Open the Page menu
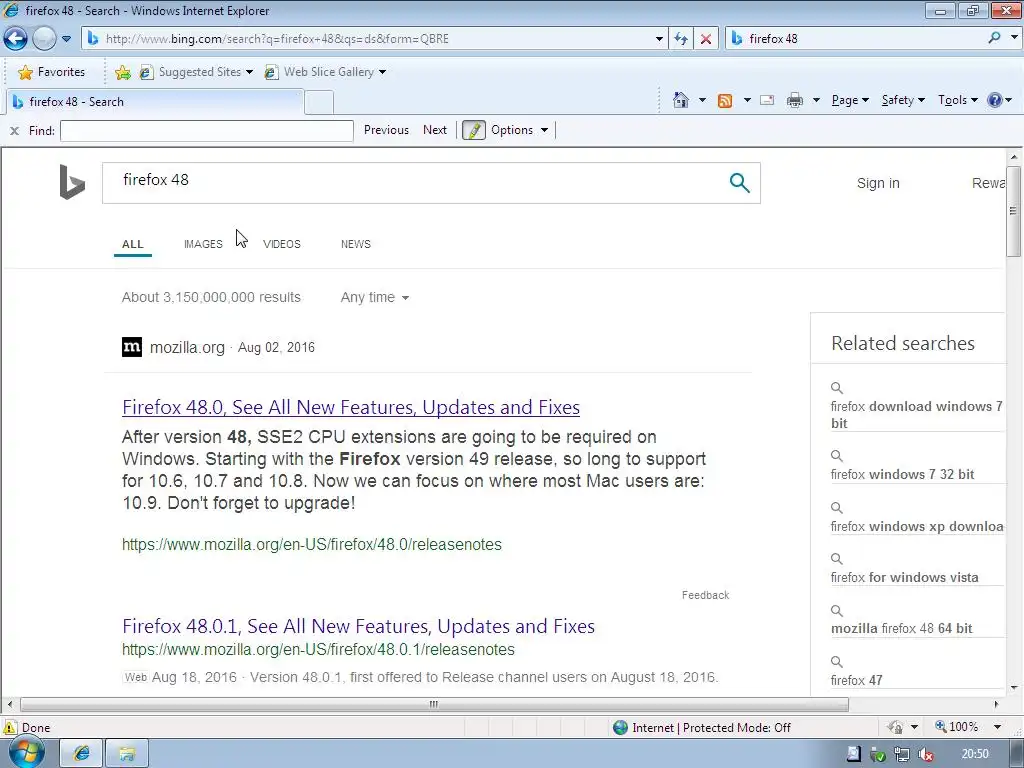This screenshot has height=768, width=1024. [850, 100]
